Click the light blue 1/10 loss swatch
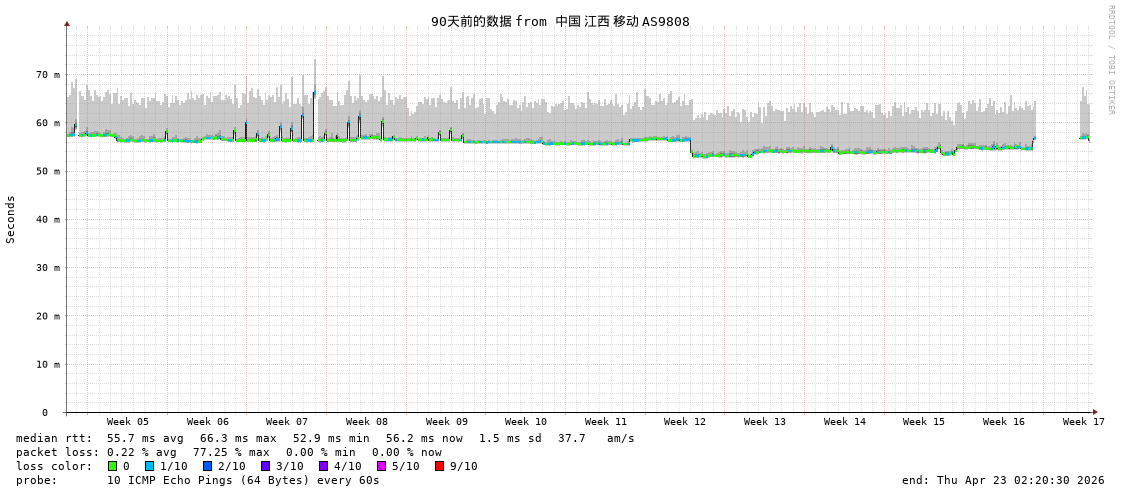This screenshot has width=1121, height=494. tap(150, 466)
